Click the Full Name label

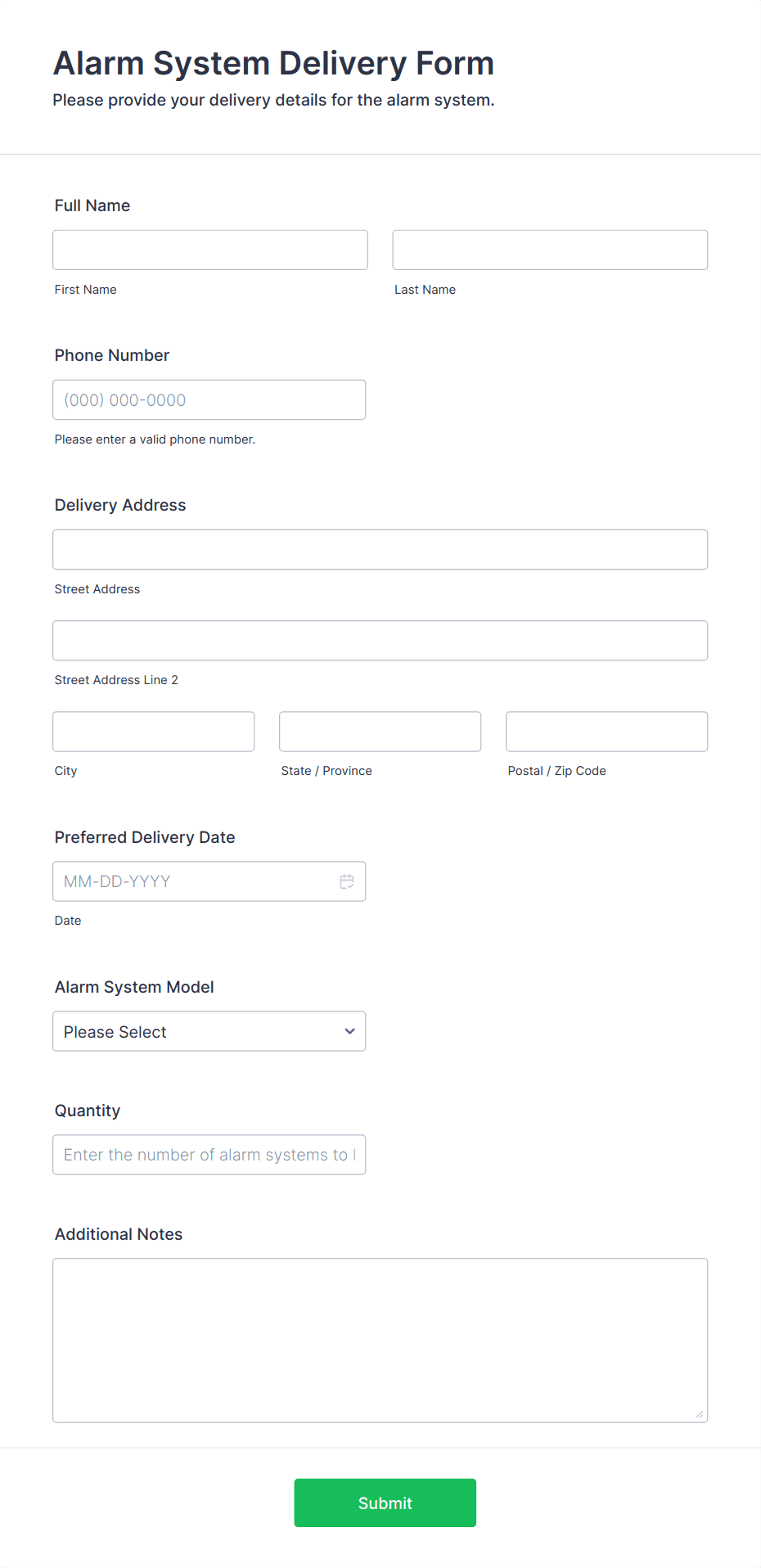click(92, 205)
